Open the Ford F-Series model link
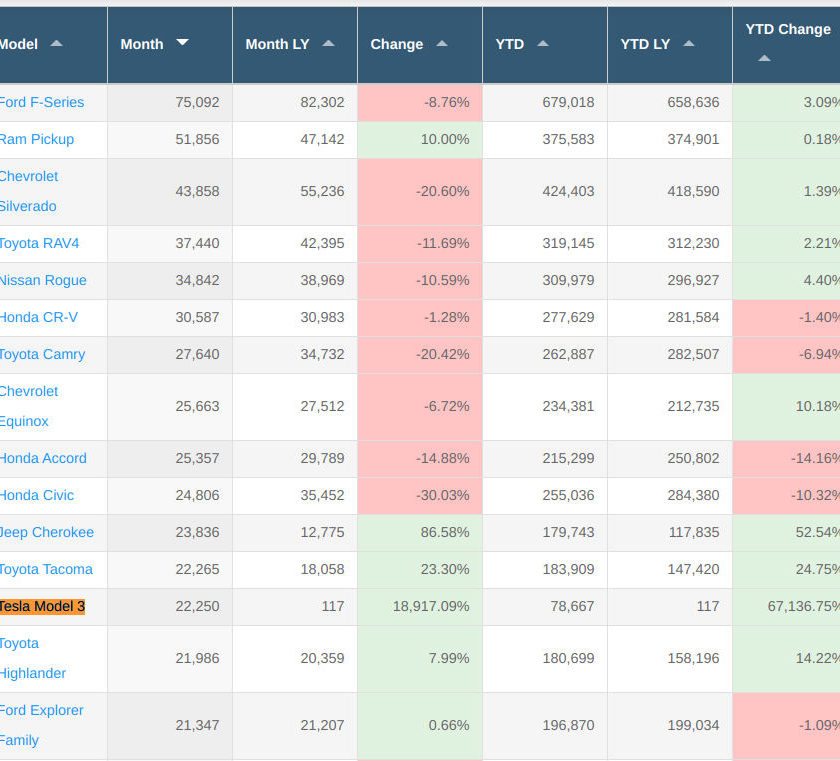840x761 pixels. pyautogui.click(x=42, y=102)
